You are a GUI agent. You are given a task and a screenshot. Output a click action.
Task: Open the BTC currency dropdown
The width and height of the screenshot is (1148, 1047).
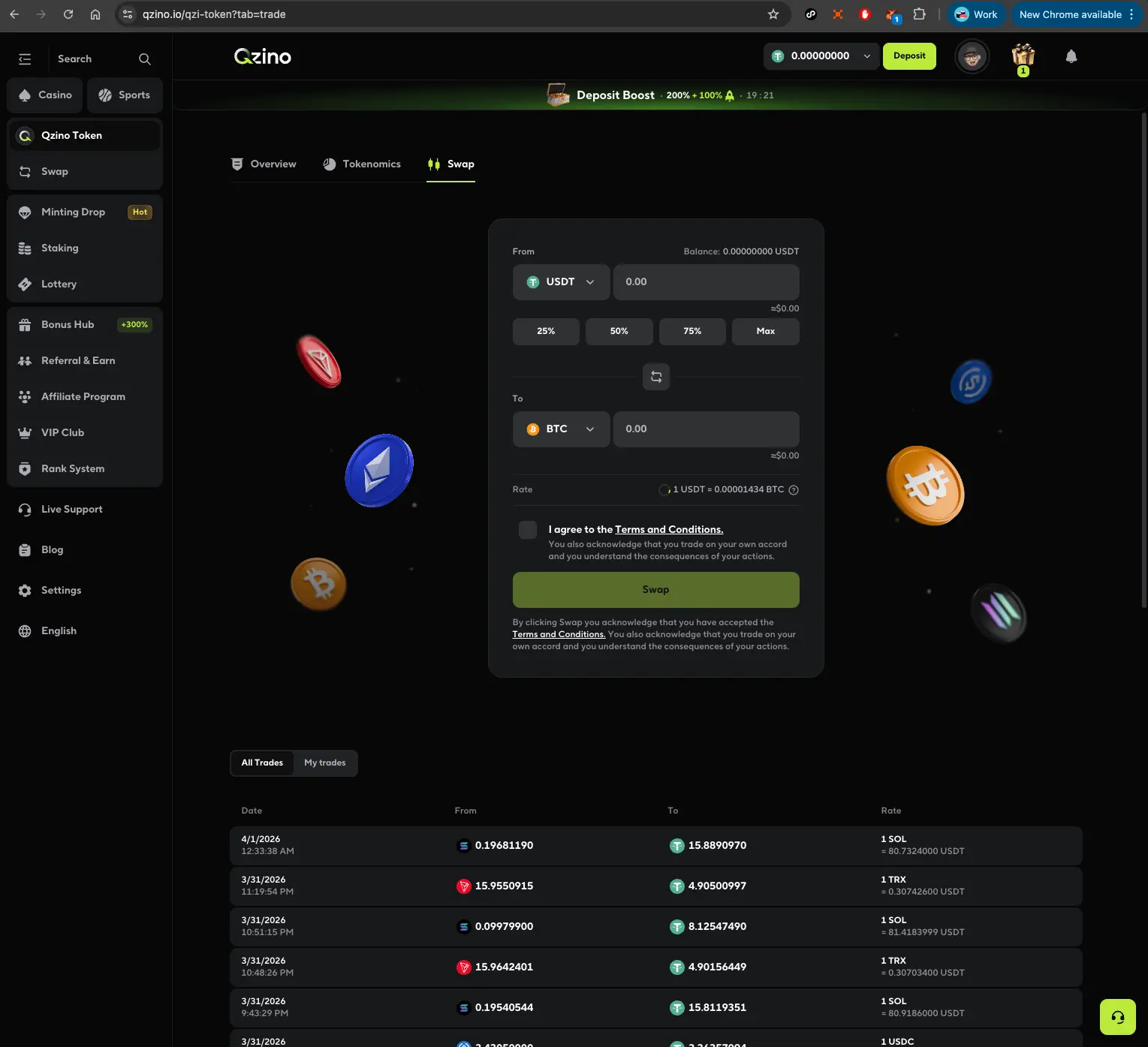pyautogui.click(x=561, y=429)
